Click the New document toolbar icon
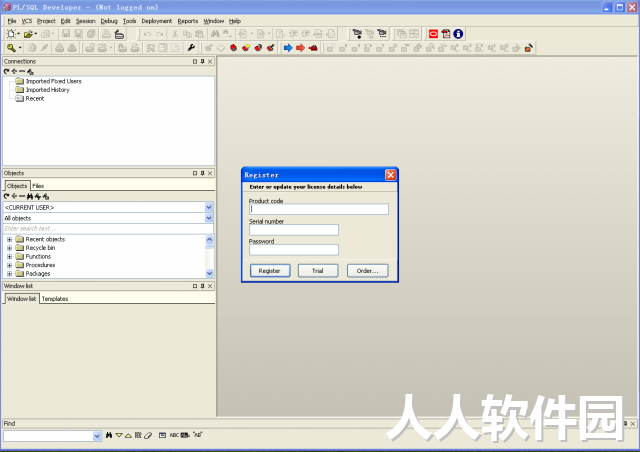 point(11,34)
